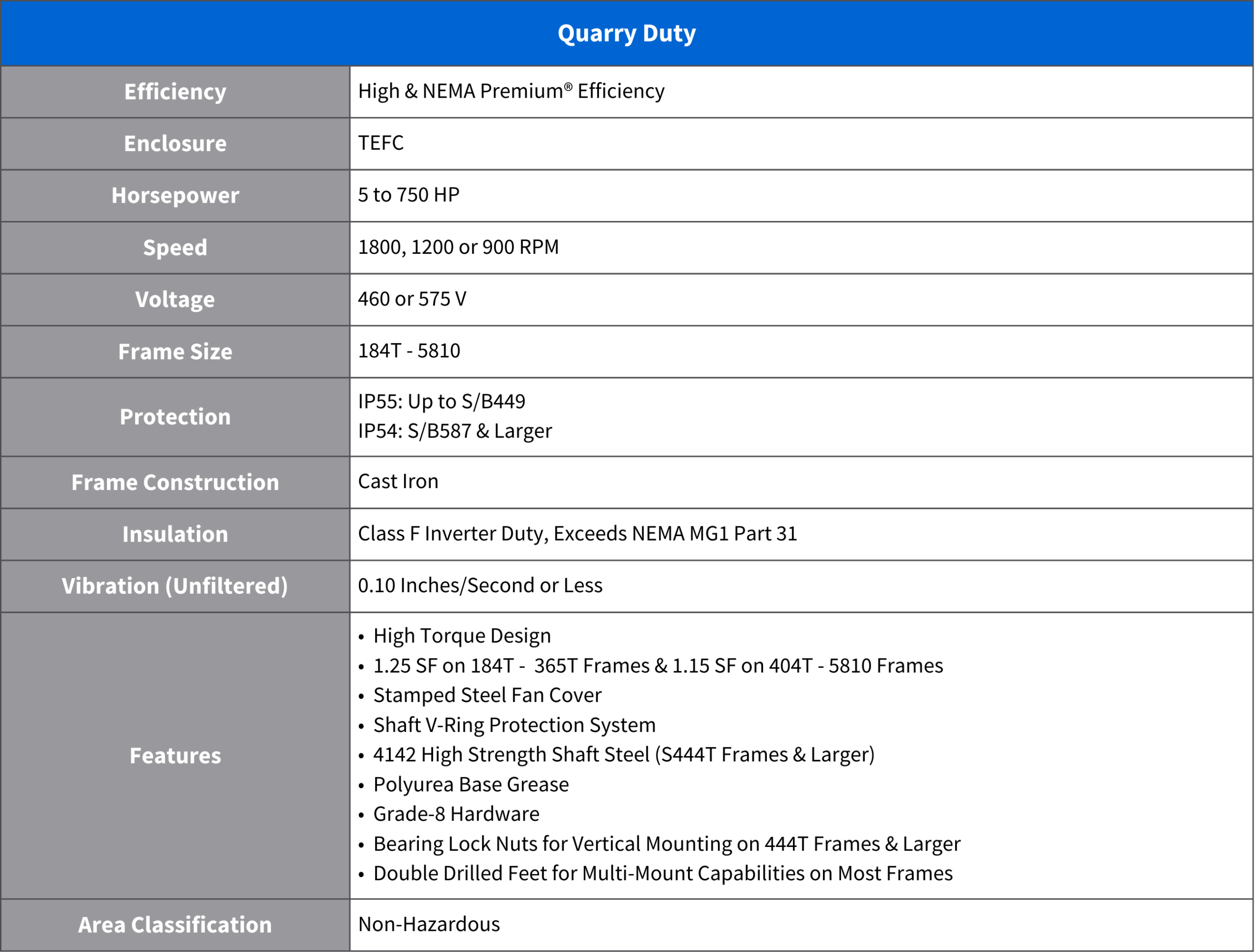Click the 5 to 750 HP value

(x=408, y=195)
